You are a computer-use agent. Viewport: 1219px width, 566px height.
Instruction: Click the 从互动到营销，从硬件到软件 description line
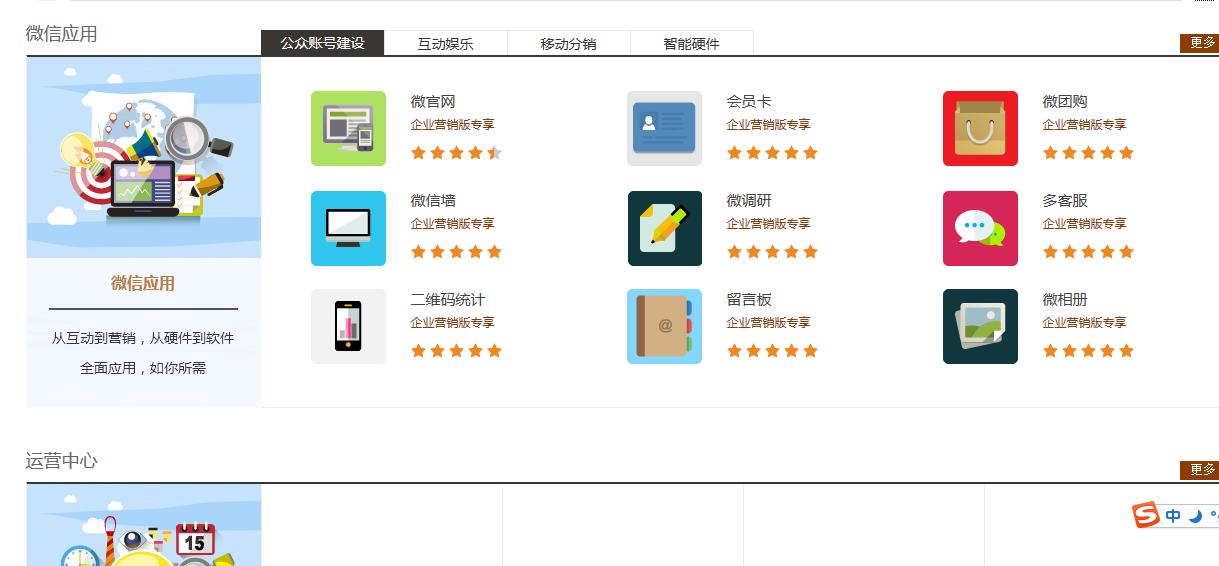143,338
